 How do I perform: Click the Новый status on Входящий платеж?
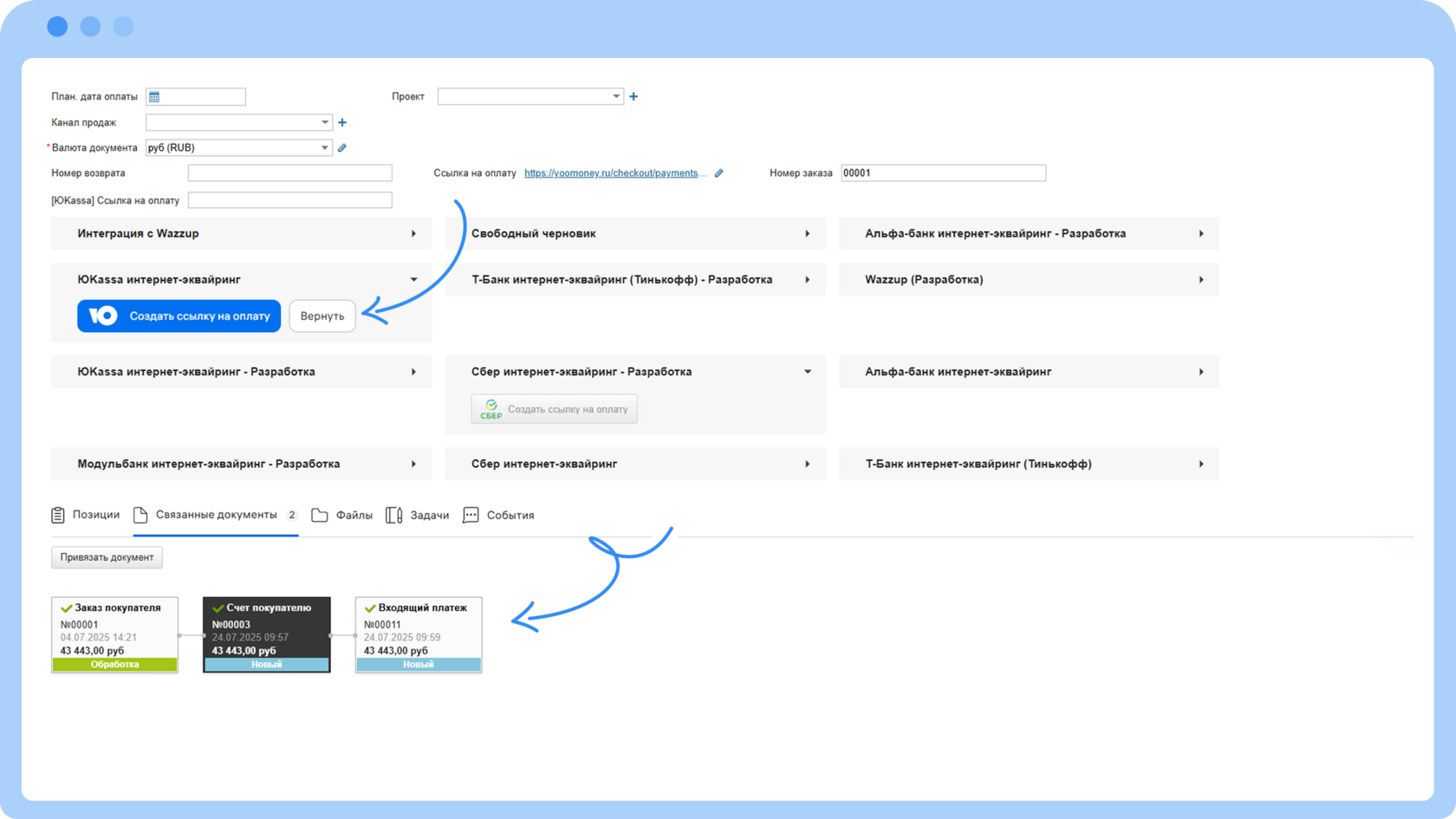coord(419,665)
